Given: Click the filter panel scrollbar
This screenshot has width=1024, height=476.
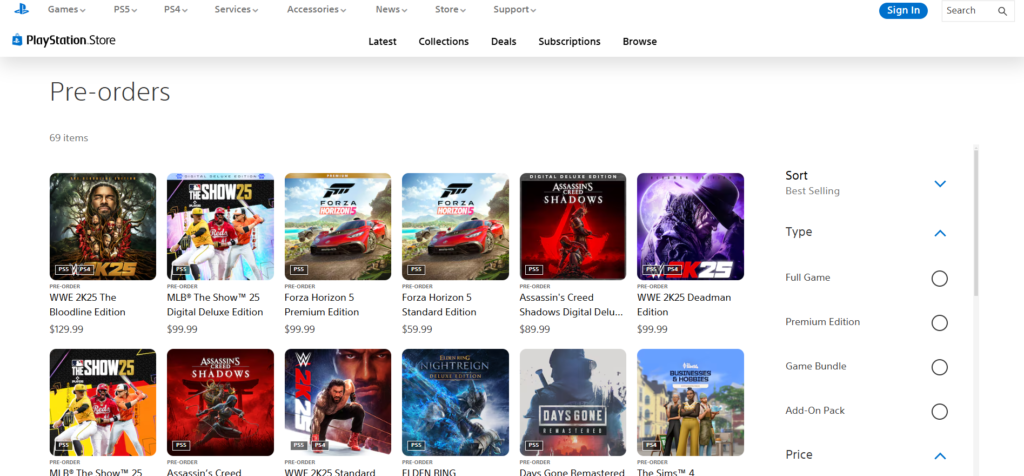Looking at the screenshot, I should coord(976,222).
